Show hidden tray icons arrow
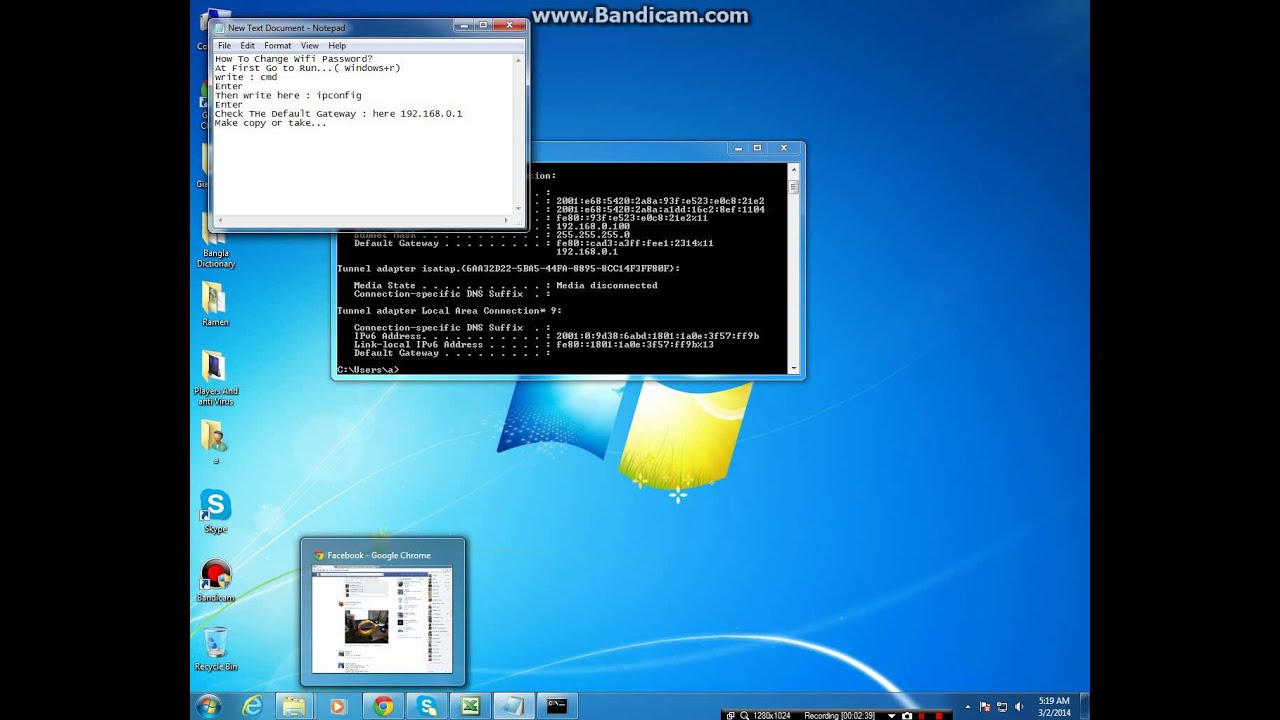This screenshot has width=1280, height=720. pos(967,707)
